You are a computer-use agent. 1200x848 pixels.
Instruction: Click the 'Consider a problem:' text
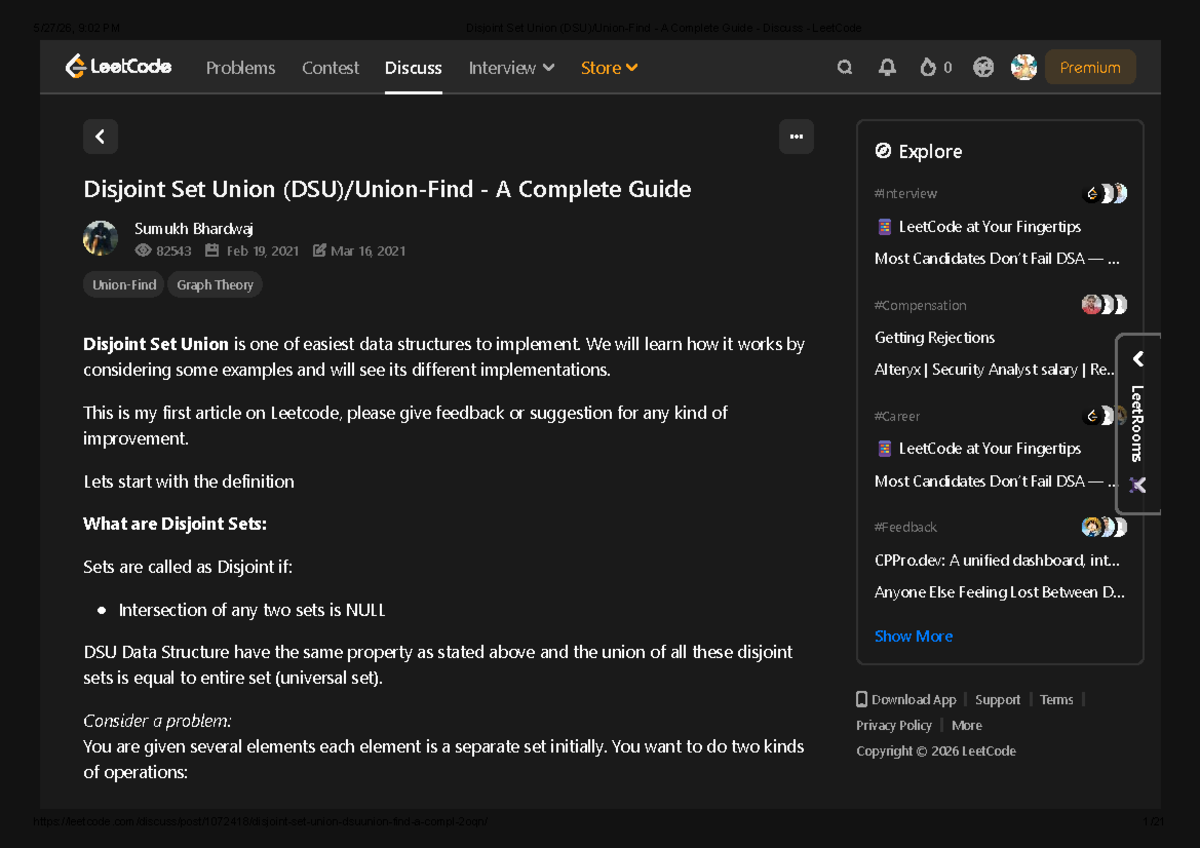click(157, 721)
